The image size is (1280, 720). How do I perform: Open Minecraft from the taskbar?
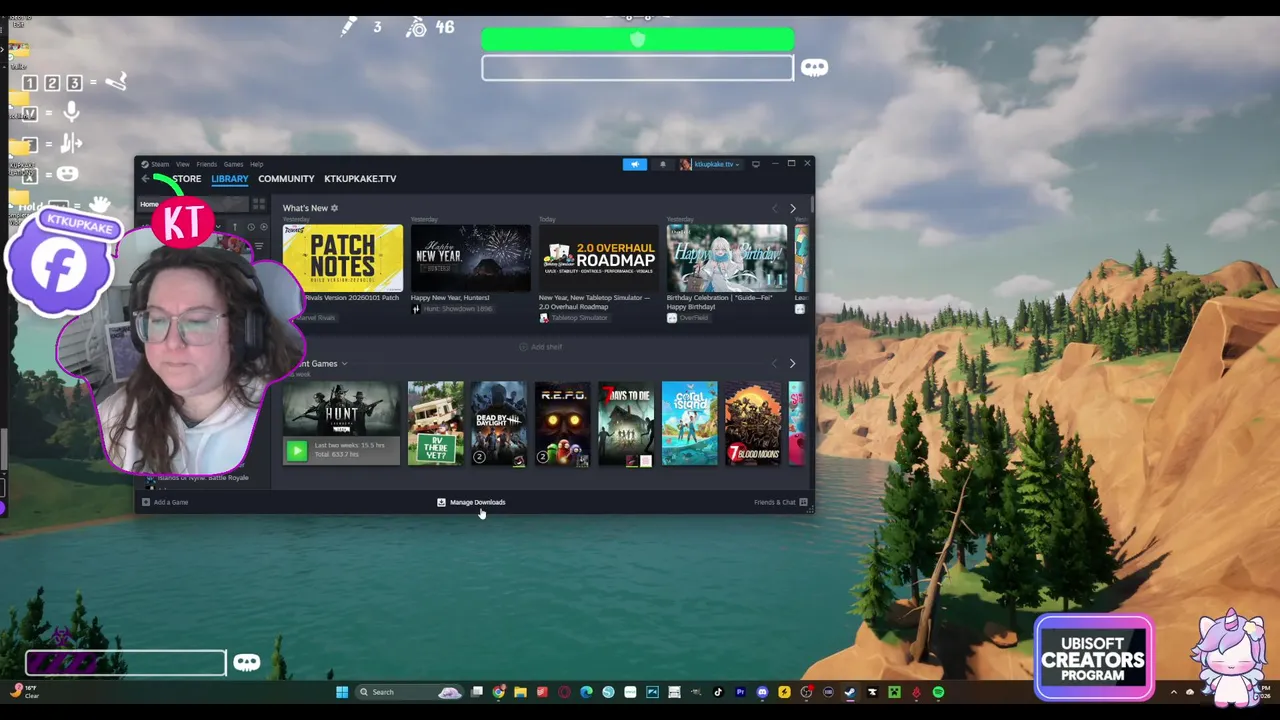tap(895, 692)
